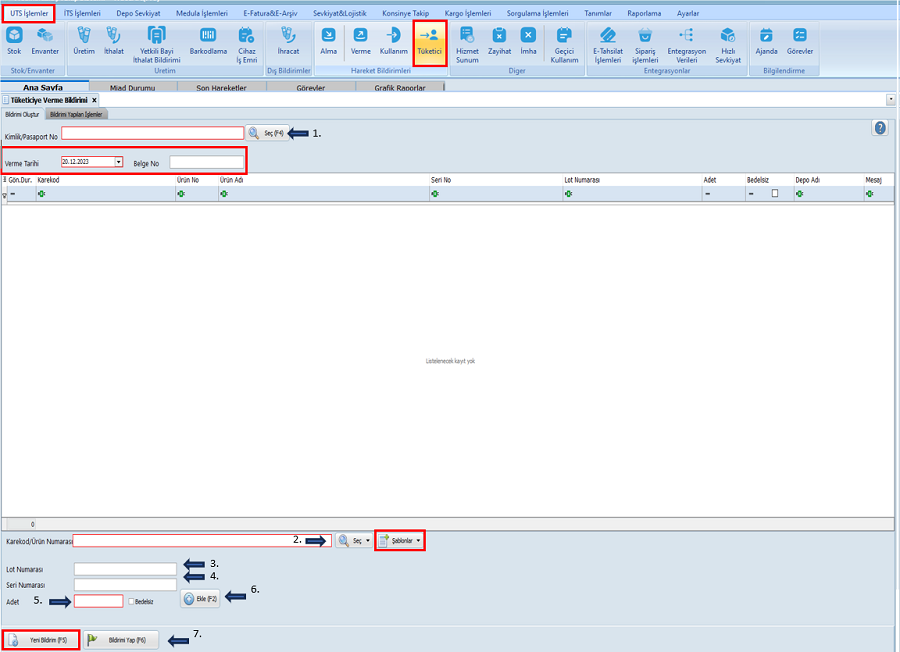Open the Şablonlar dropdown
This screenshot has height=652, width=900.
[401, 540]
